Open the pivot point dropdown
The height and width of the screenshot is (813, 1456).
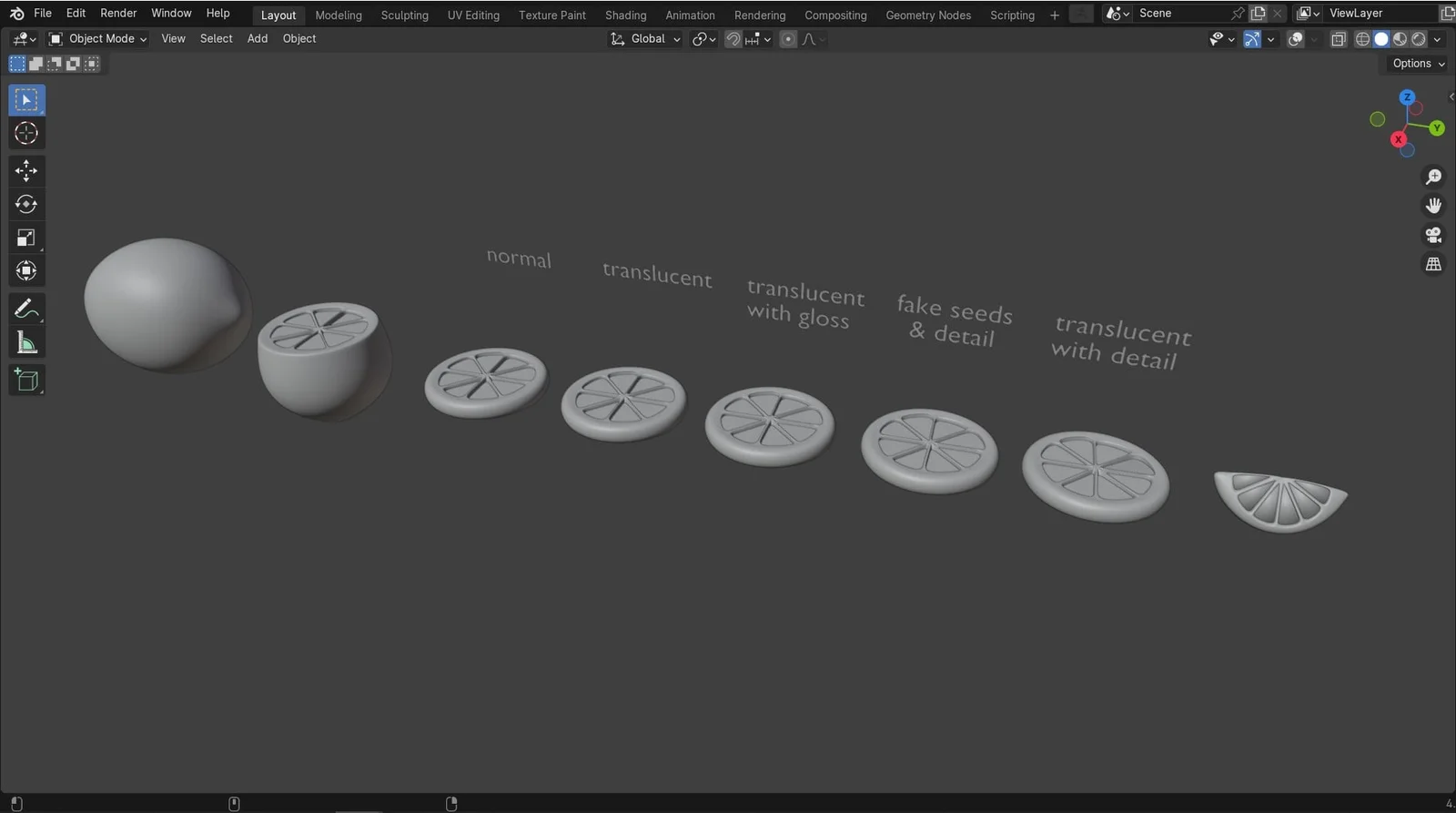coord(703,39)
